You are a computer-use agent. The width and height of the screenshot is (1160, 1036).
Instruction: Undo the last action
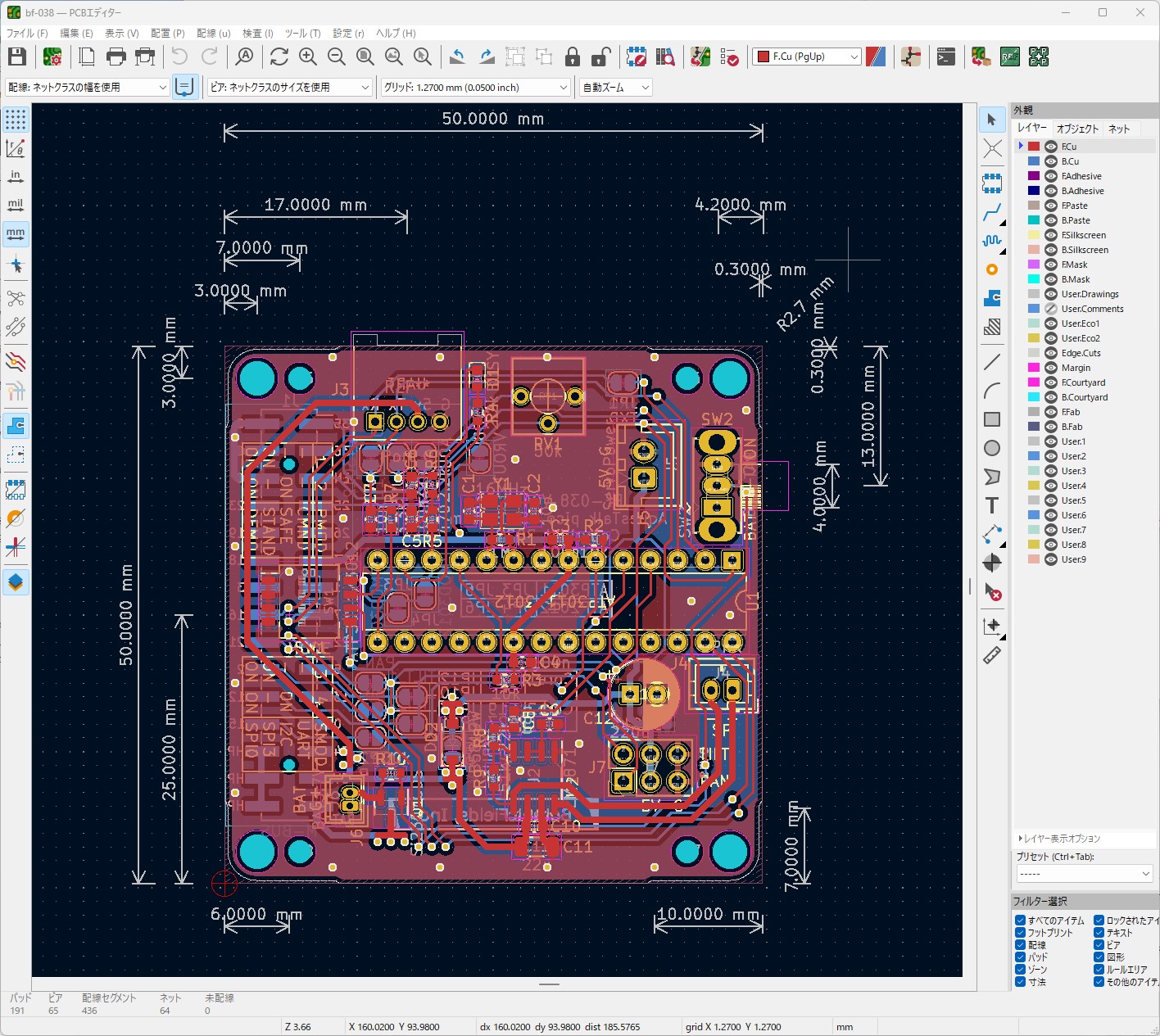tap(179, 56)
